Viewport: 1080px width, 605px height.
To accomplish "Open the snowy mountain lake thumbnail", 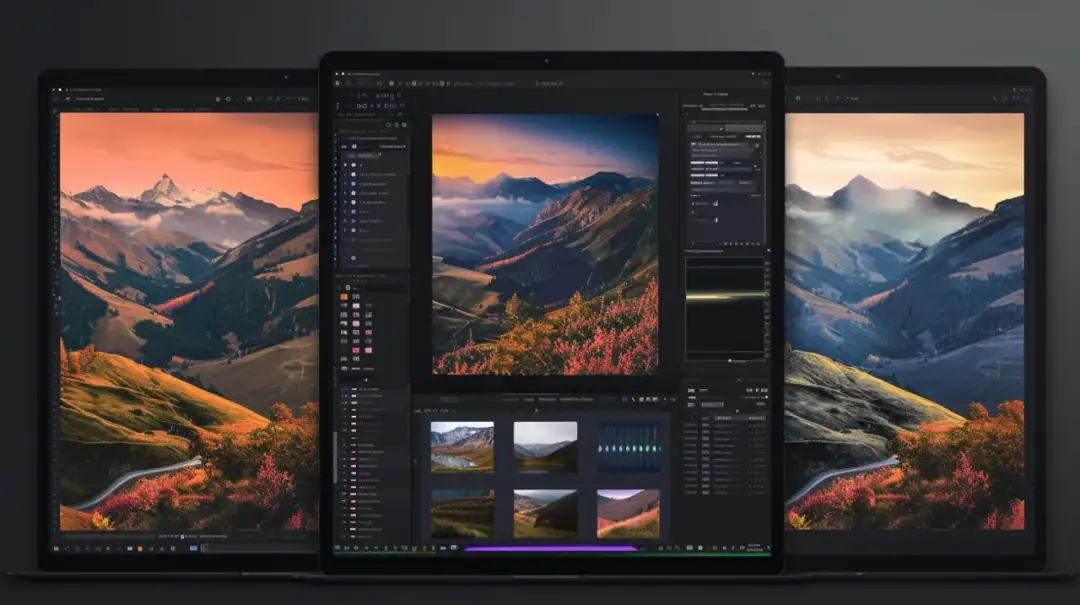I will (x=461, y=446).
